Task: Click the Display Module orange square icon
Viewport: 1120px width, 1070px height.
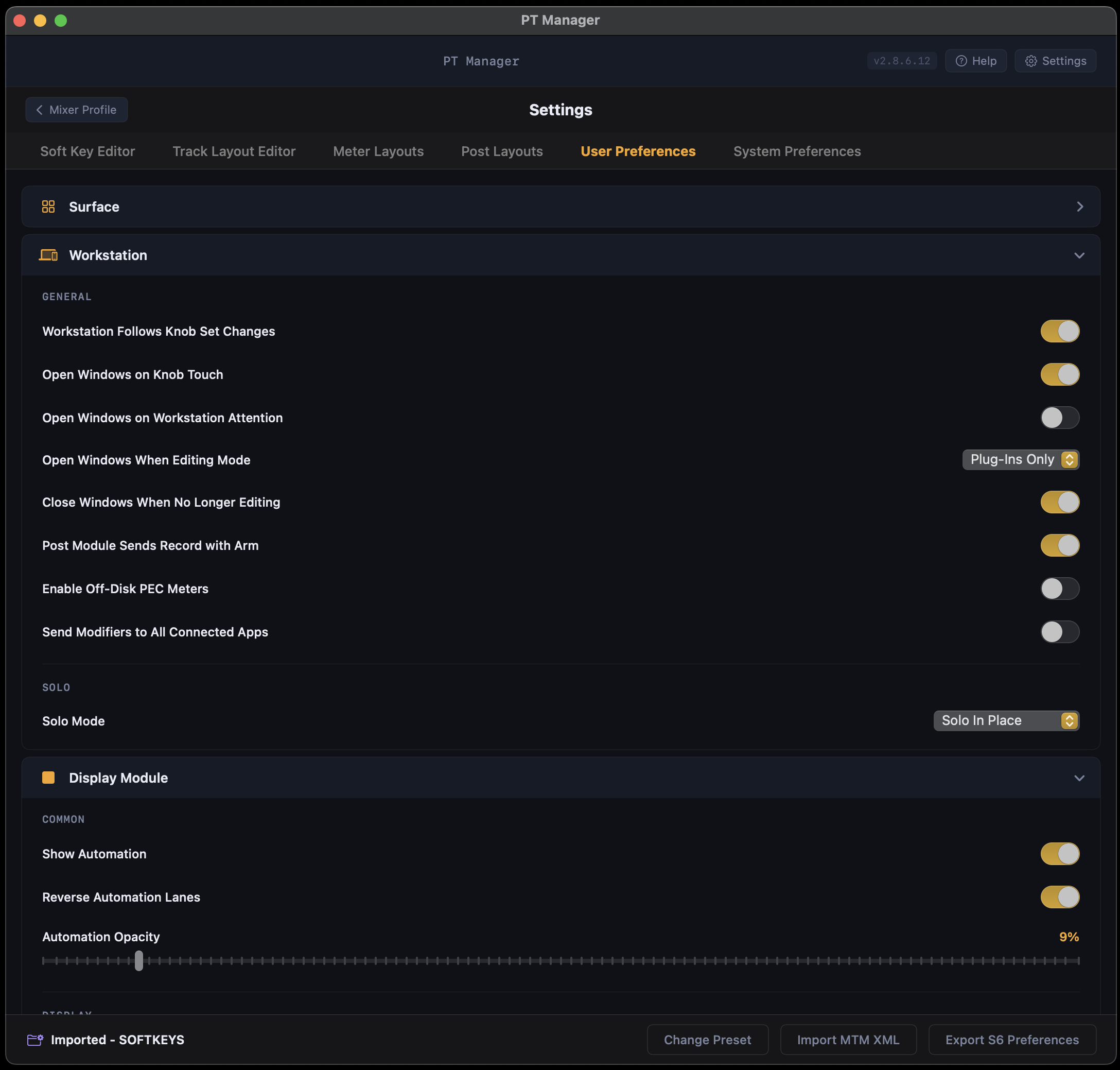Action: click(48, 778)
